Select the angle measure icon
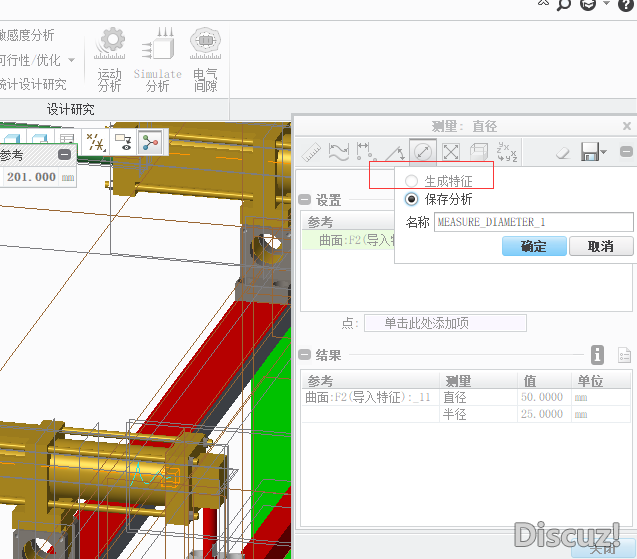The width and height of the screenshot is (637, 559). [394, 152]
